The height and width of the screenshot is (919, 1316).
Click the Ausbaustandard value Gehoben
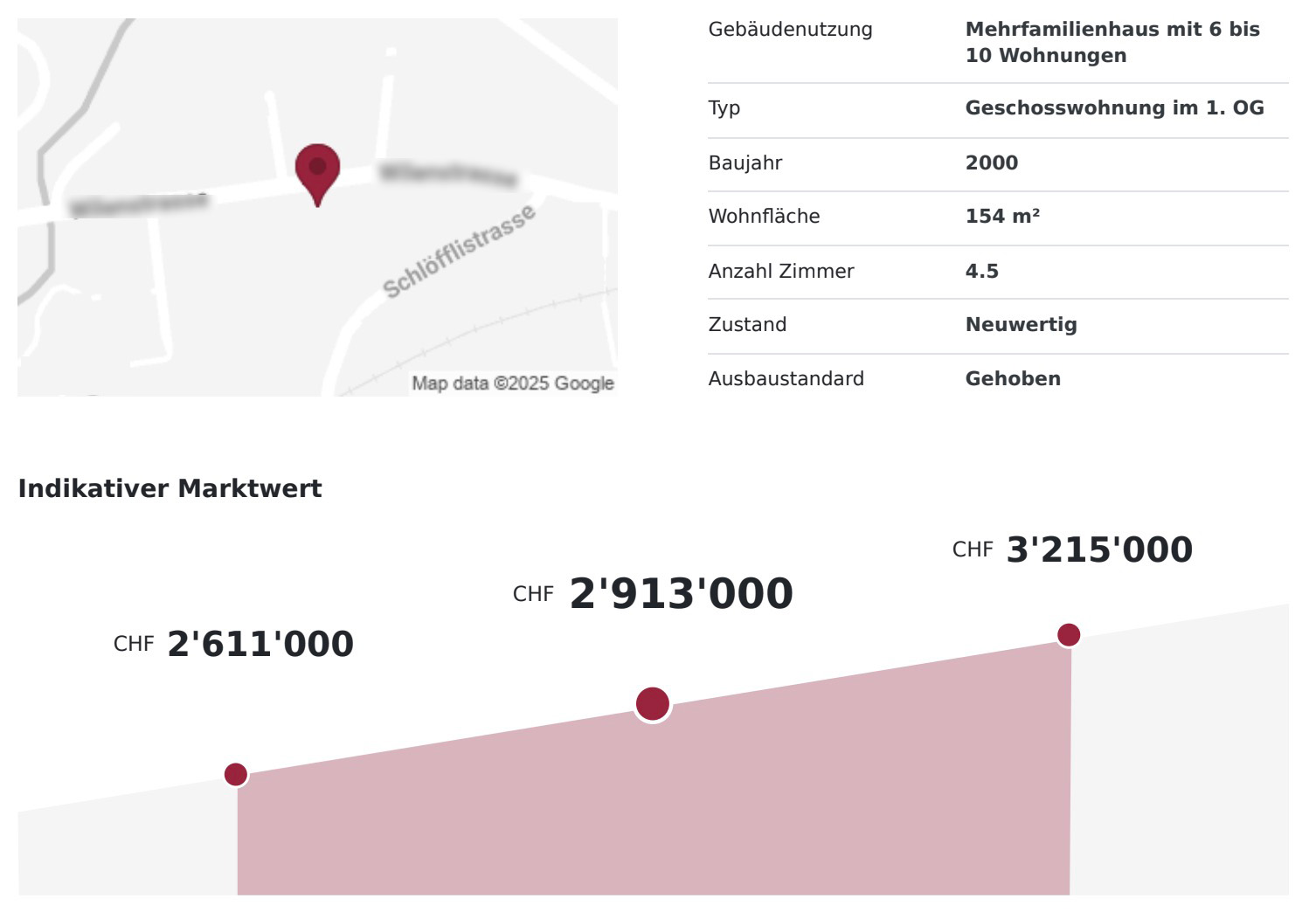1013,378
